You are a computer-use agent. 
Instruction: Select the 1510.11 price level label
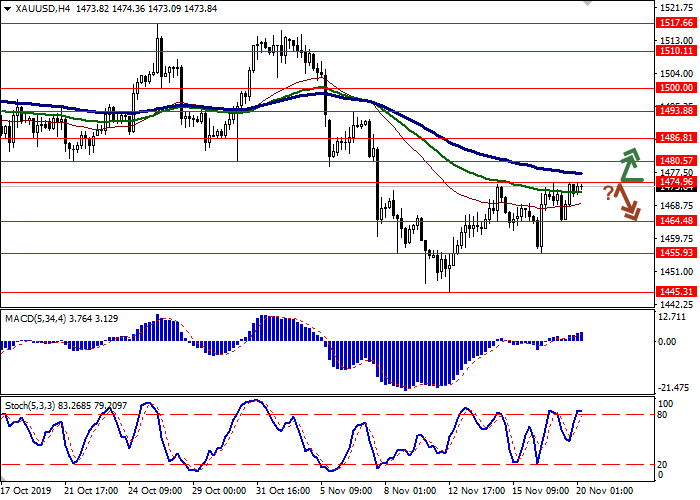(671, 49)
